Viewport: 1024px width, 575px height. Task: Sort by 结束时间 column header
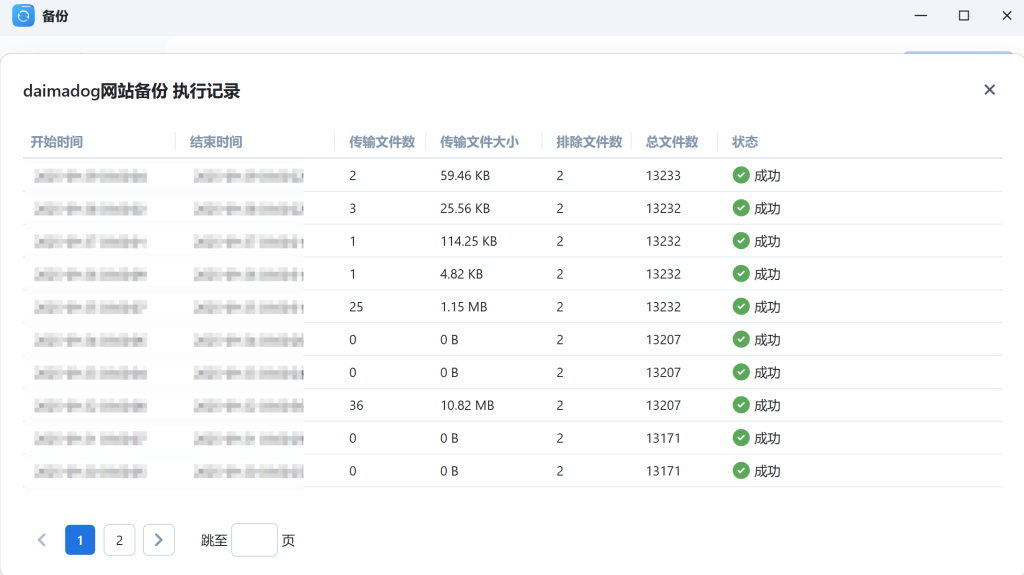[216, 142]
